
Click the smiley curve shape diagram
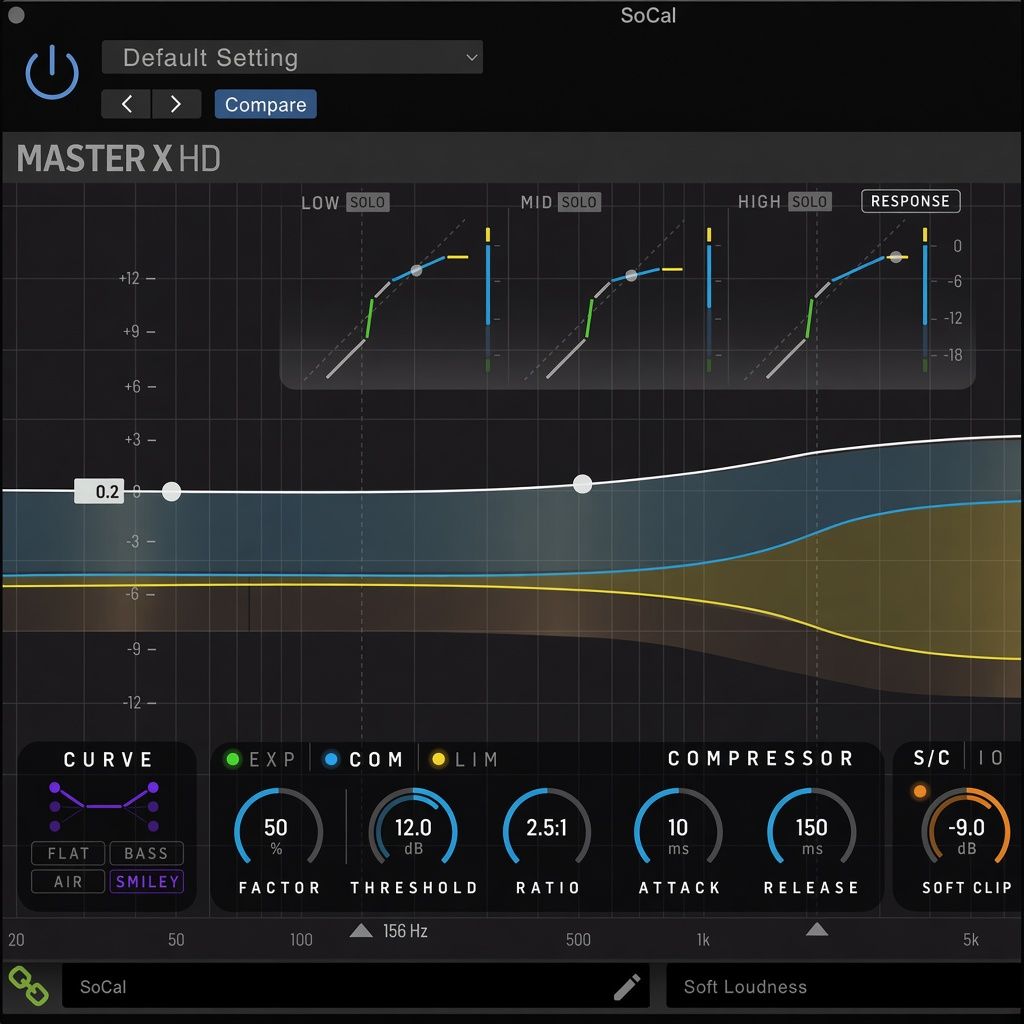[104, 807]
